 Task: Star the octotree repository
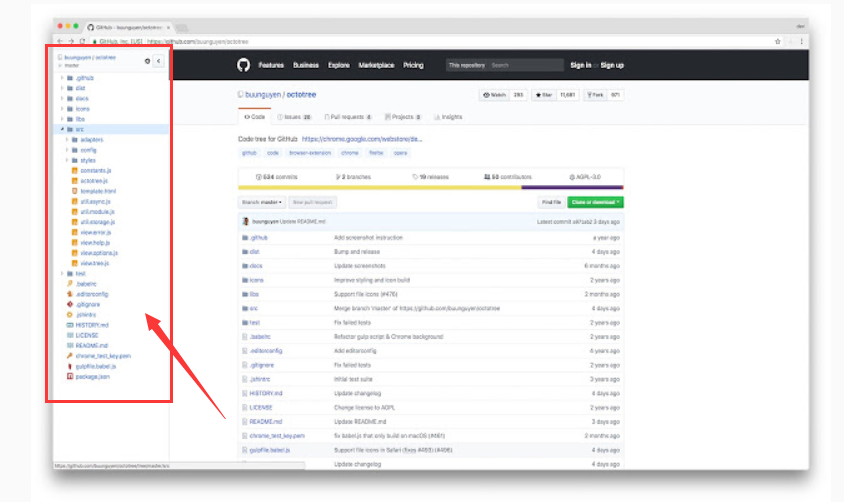pos(544,95)
